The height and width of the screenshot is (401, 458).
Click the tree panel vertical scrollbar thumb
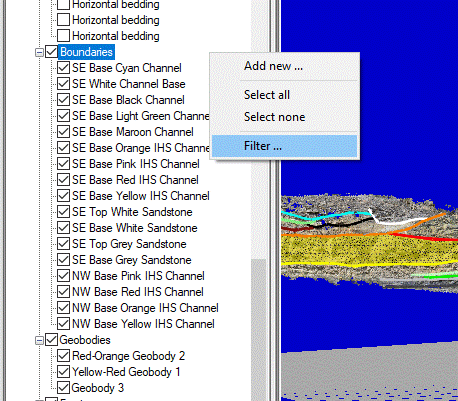(x=259, y=330)
